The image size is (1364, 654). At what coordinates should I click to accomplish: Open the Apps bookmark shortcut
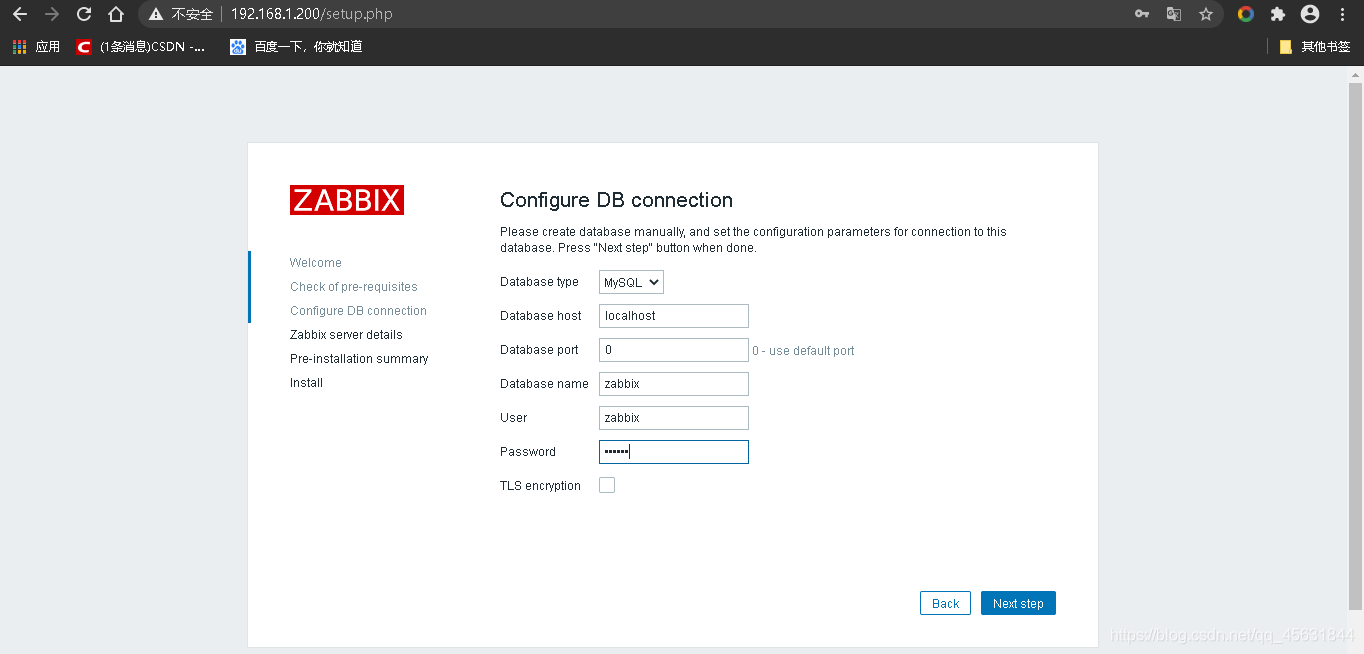pyautogui.click(x=36, y=47)
